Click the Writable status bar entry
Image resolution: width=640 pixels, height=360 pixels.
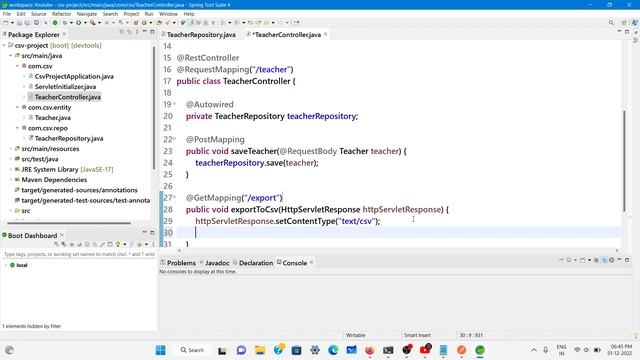(356, 335)
